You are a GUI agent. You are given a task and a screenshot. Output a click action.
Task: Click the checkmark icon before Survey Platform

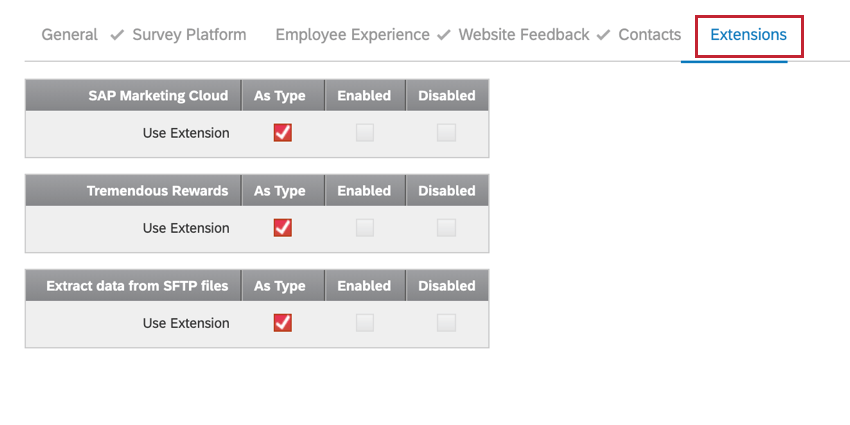tap(116, 36)
